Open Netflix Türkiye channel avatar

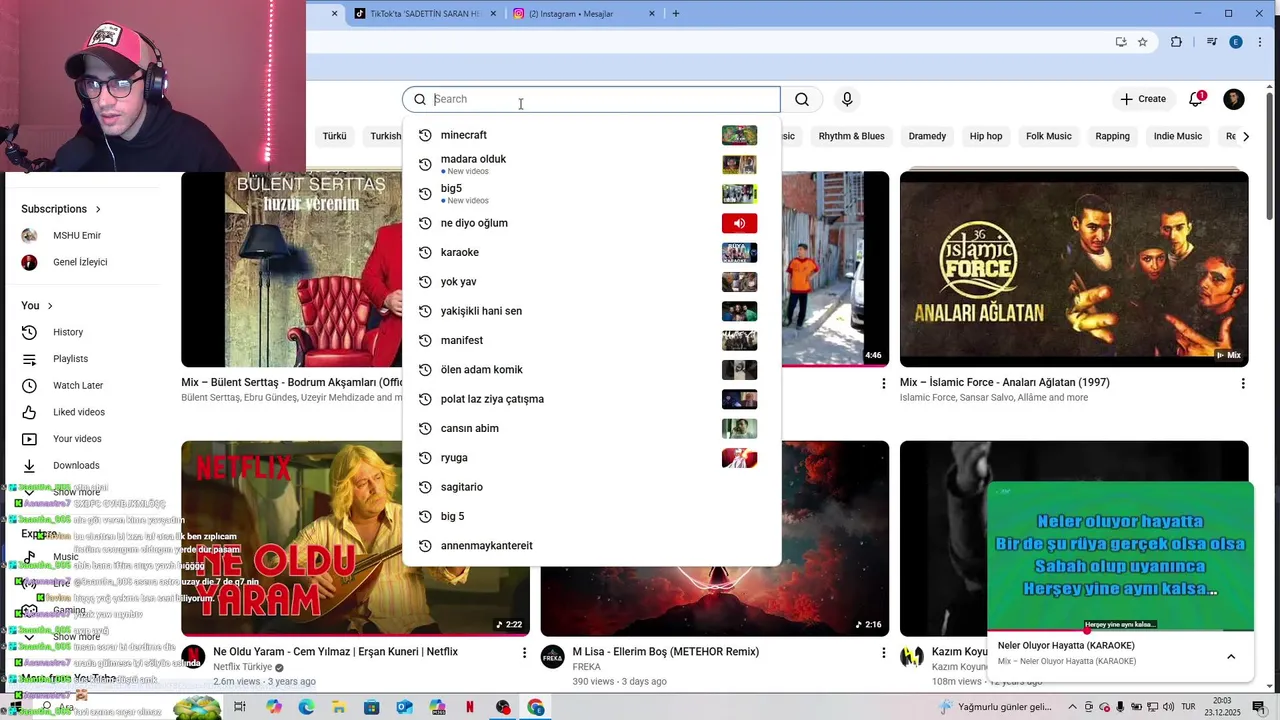(193, 658)
